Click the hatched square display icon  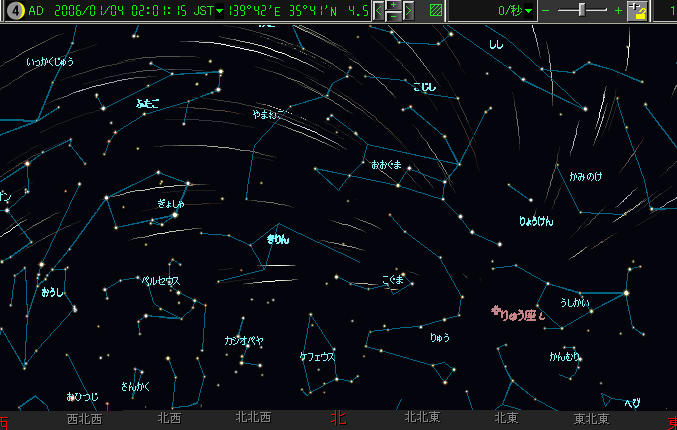coord(435,11)
